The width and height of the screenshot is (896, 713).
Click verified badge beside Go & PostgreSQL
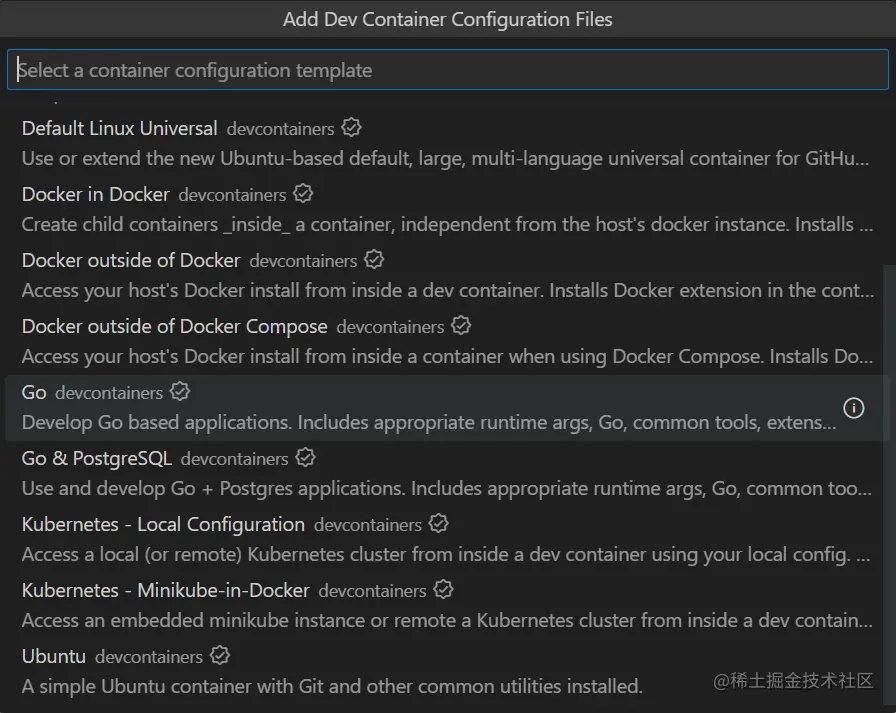[305, 458]
